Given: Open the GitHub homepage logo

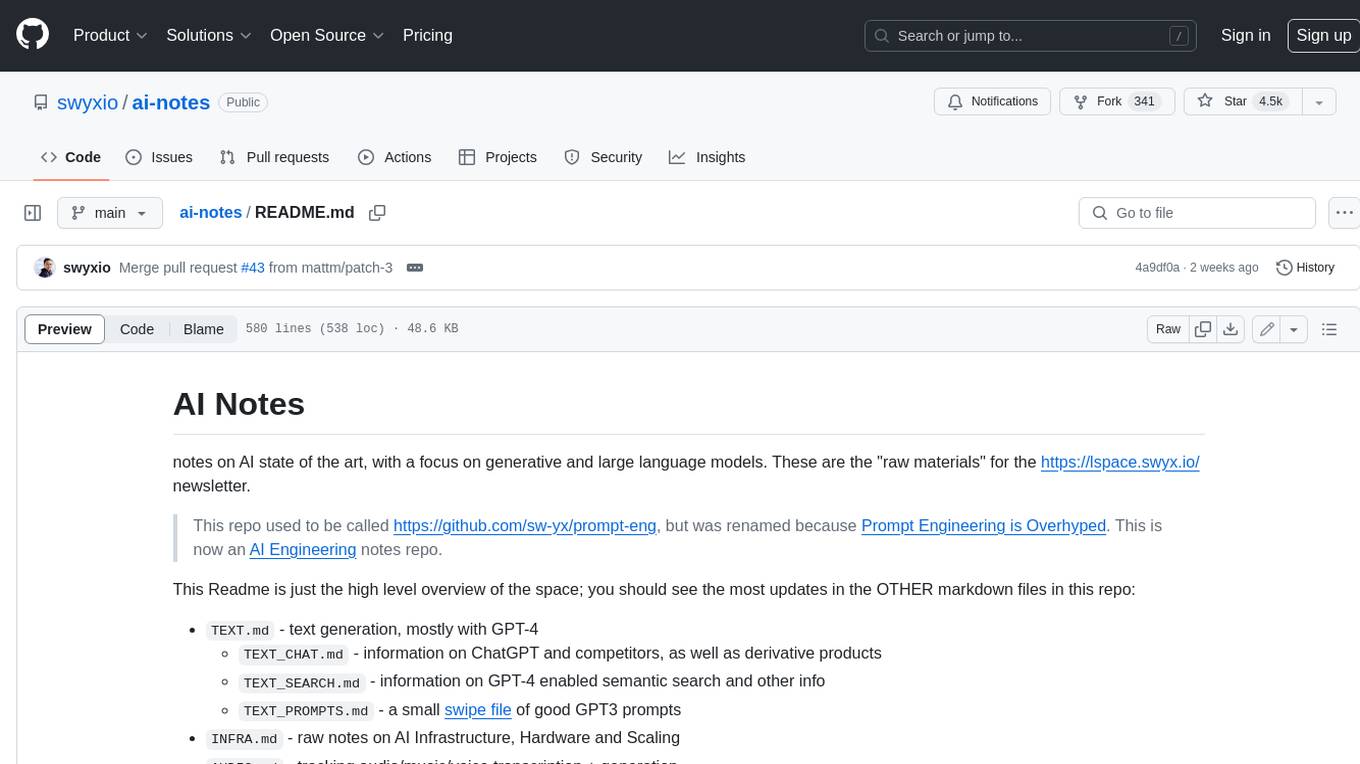Looking at the screenshot, I should coord(32,35).
